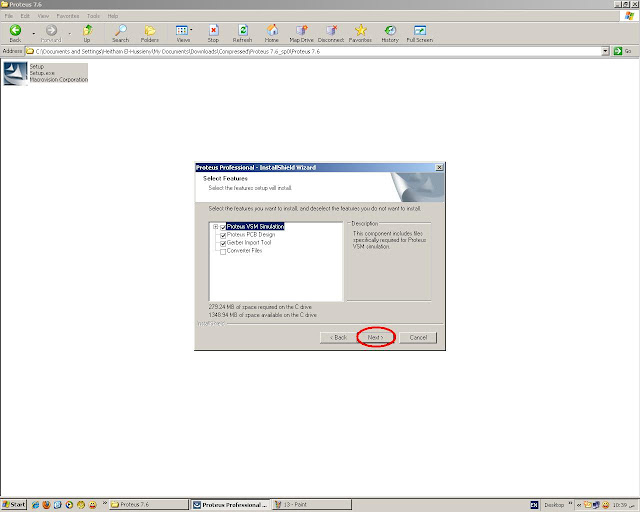Click the media player quick launch icon
The height and width of the screenshot is (512, 640).
click(69, 505)
